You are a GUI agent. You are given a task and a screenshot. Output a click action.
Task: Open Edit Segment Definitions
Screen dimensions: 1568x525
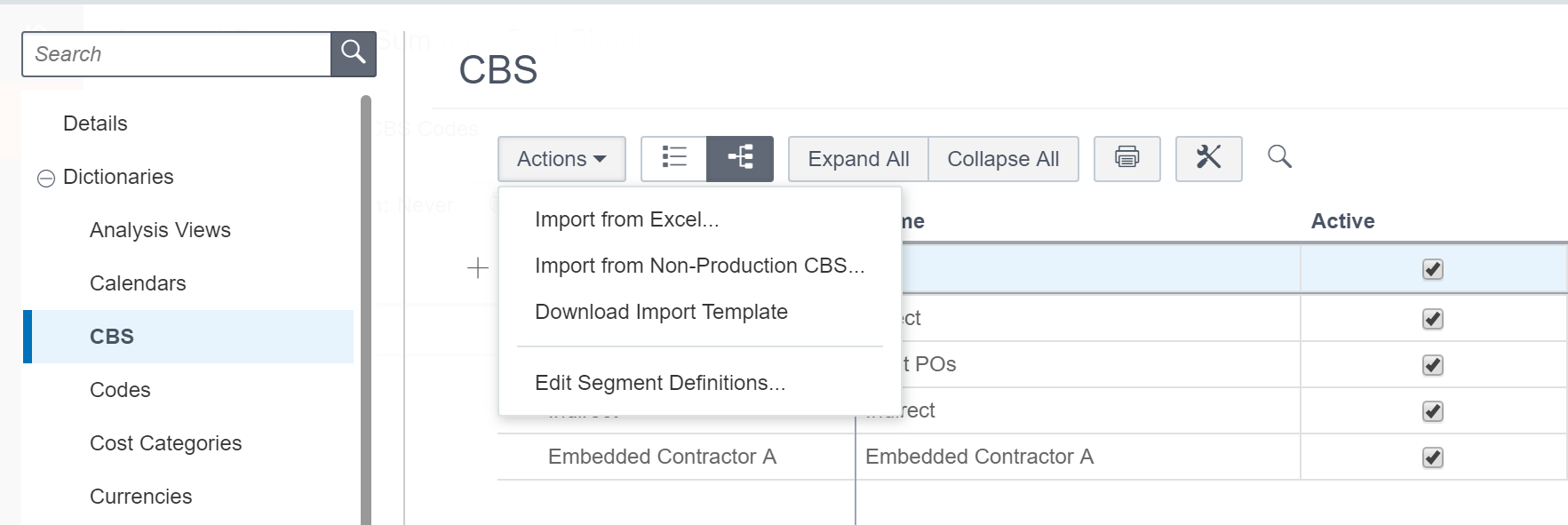[660, 383]
